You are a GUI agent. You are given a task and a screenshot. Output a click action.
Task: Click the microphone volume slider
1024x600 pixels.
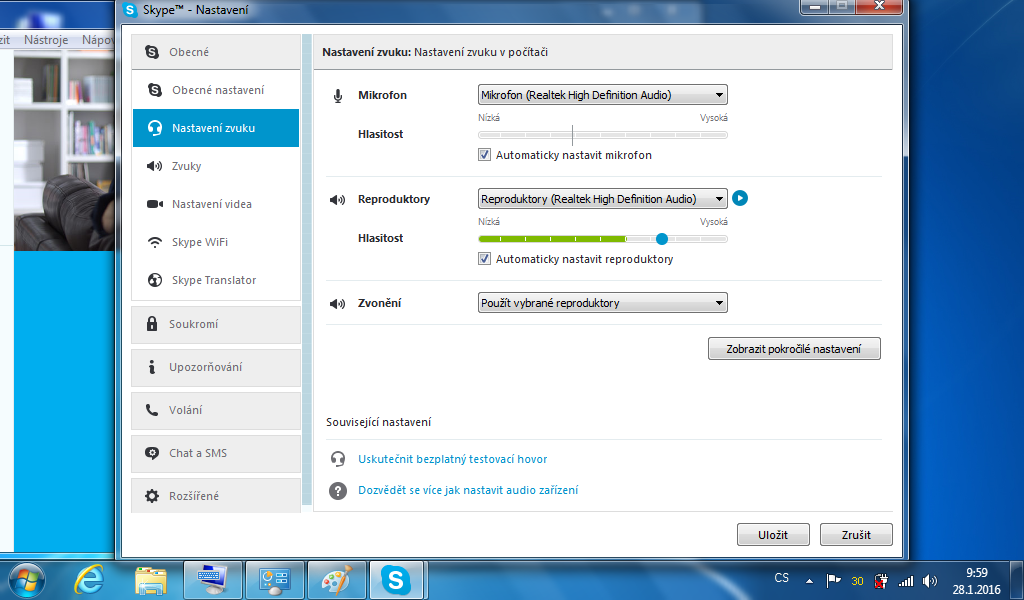pos(602,135)
